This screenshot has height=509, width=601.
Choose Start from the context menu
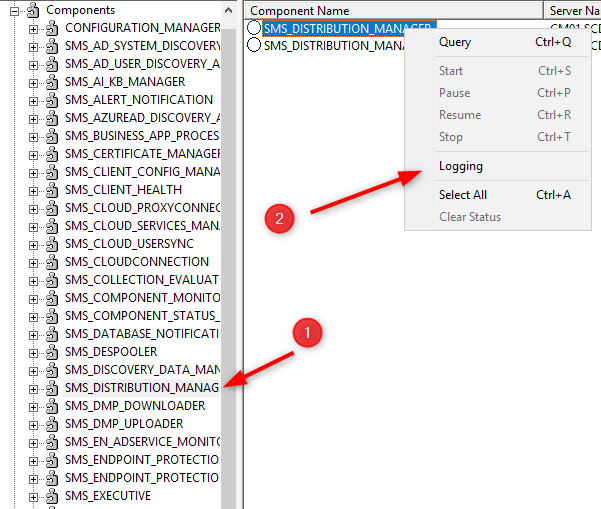498,71
